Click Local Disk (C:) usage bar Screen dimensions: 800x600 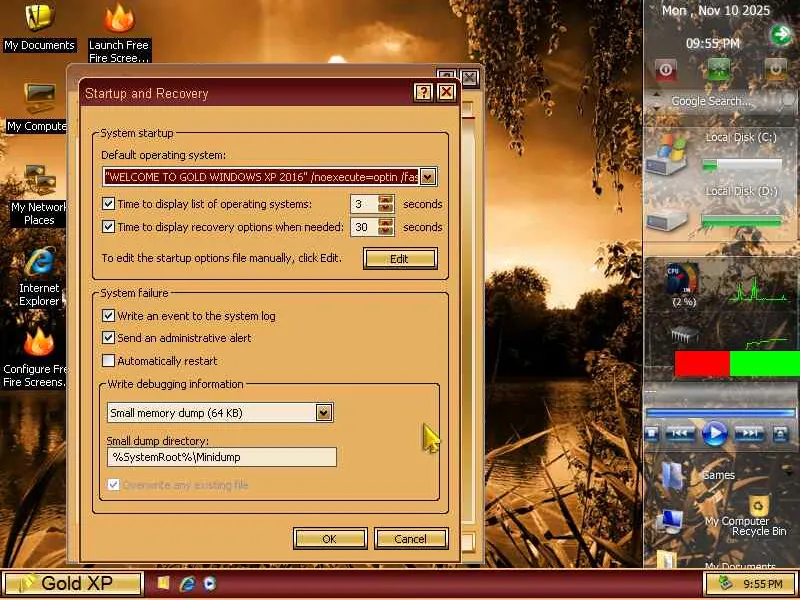click(742, 165)
